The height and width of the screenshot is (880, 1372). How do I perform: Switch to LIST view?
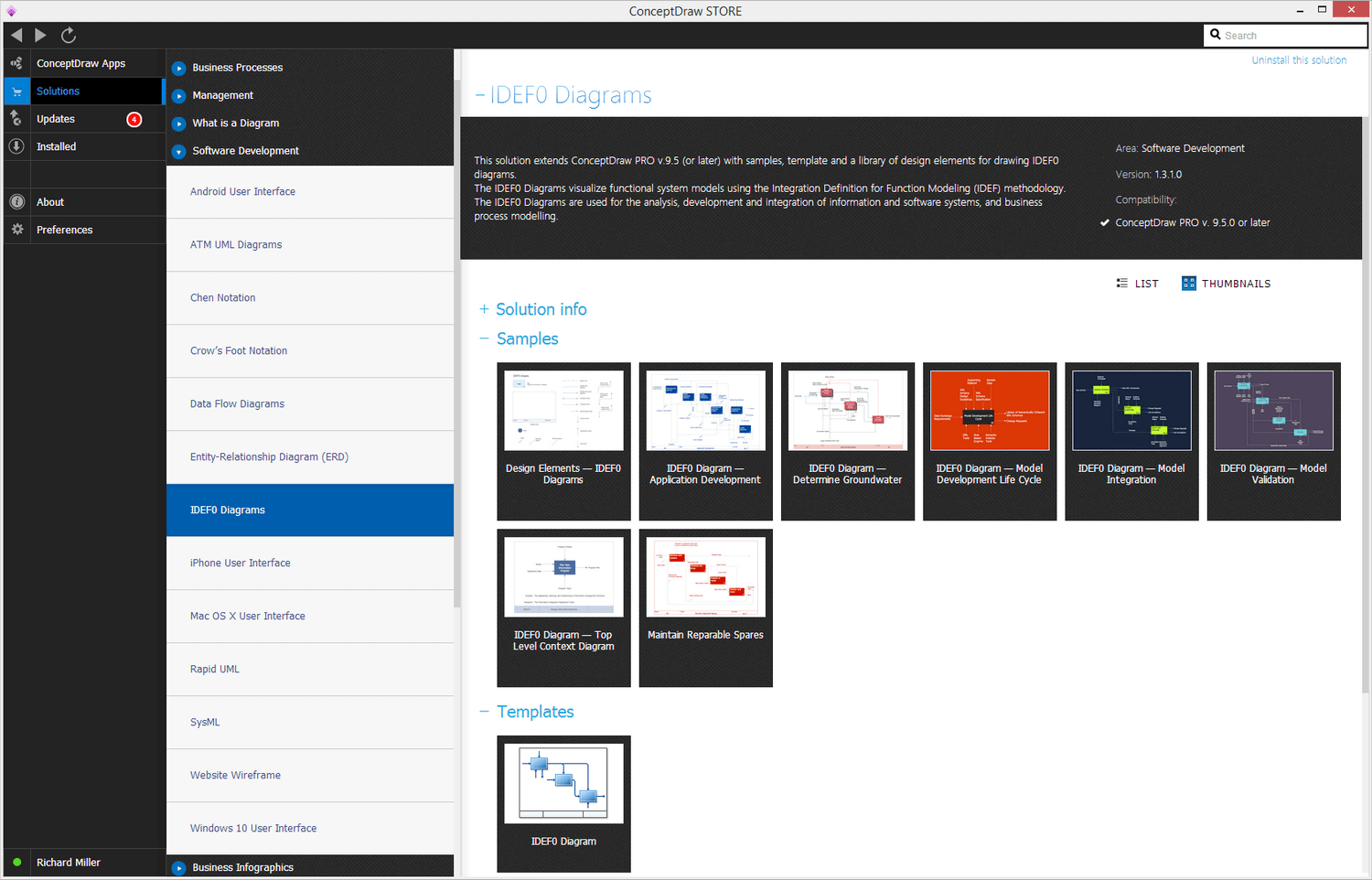point(1138,284)
